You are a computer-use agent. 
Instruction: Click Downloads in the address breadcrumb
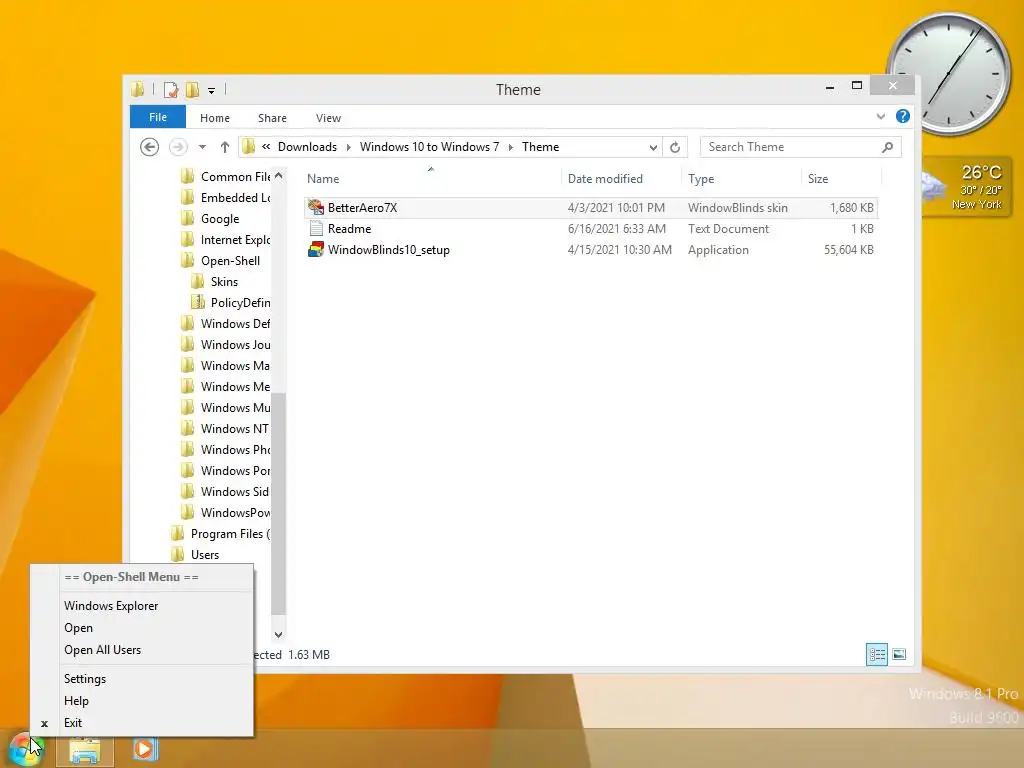tap(307, 147)
